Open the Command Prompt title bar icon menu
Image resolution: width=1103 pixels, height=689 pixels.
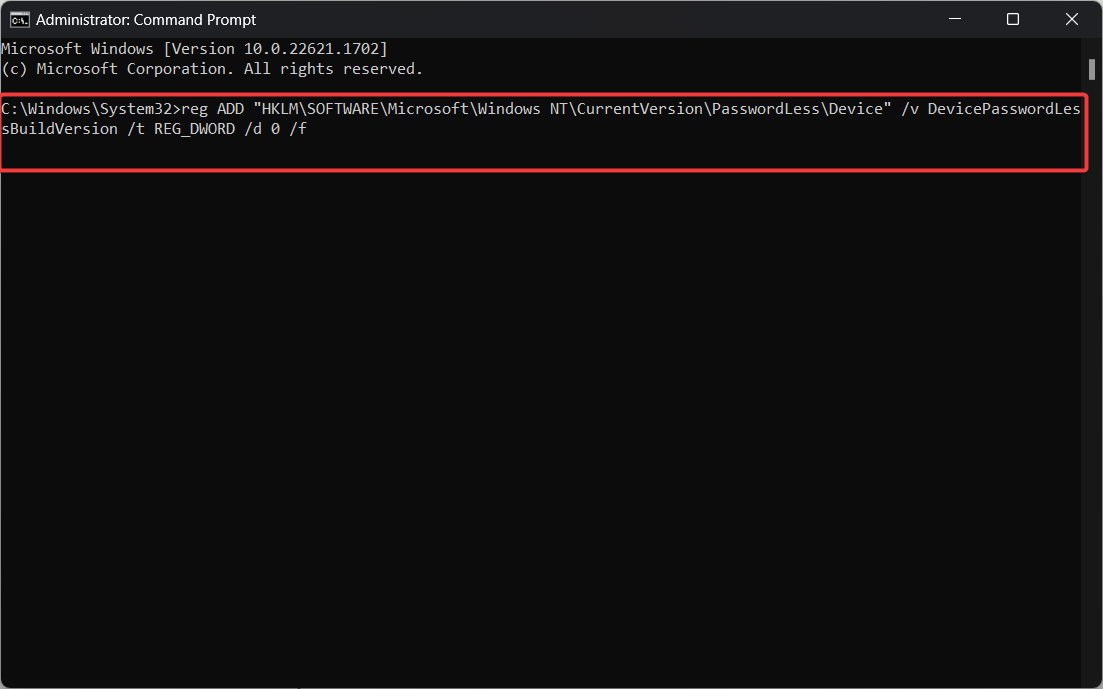tap(19, 20)
